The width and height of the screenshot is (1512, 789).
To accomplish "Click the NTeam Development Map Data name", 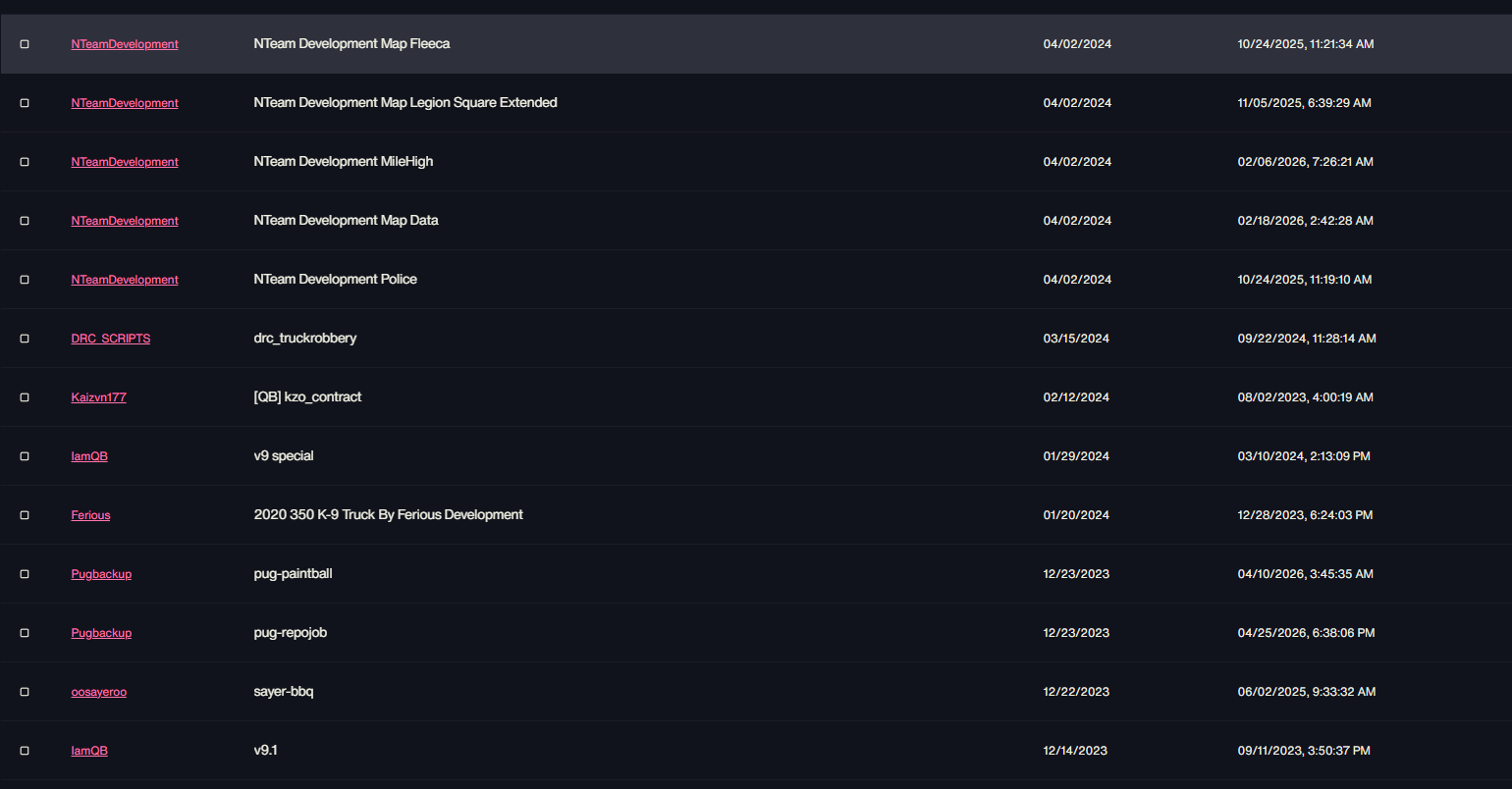I will (346, 221).
